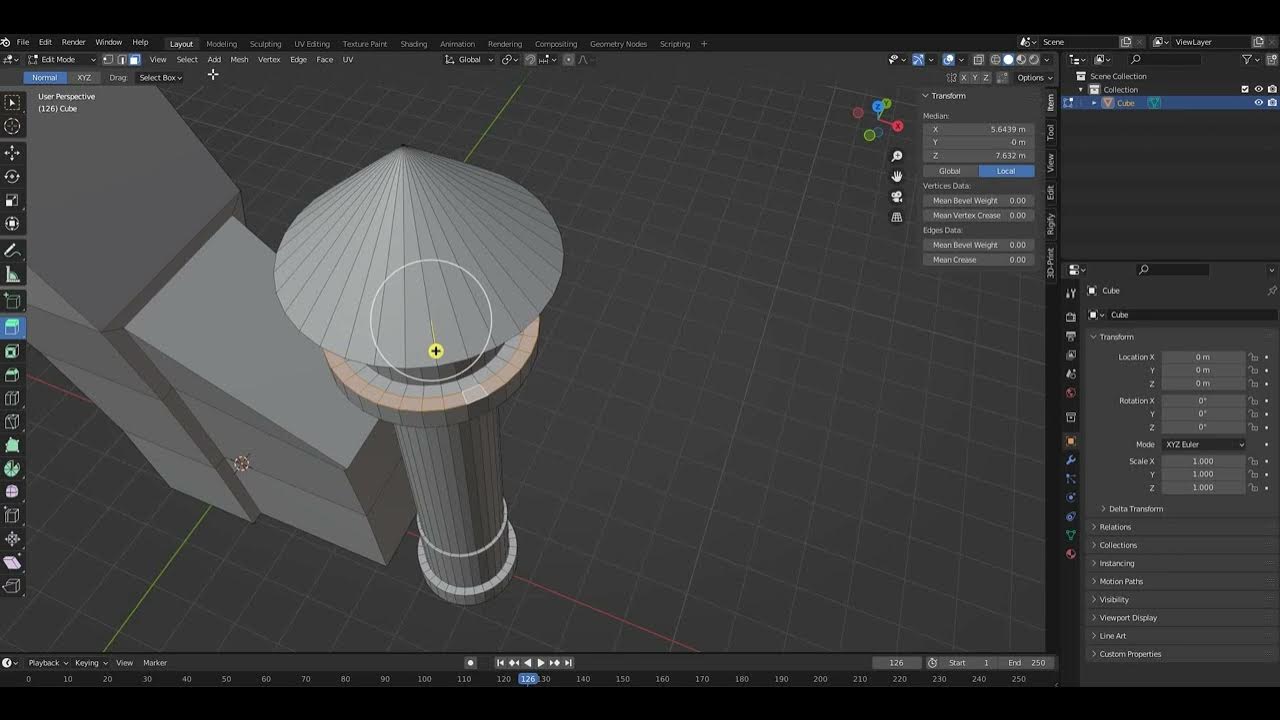Pin the Cube properties with the pin icon
Screen dimensions: 1280x720
tap(1272, 291)
